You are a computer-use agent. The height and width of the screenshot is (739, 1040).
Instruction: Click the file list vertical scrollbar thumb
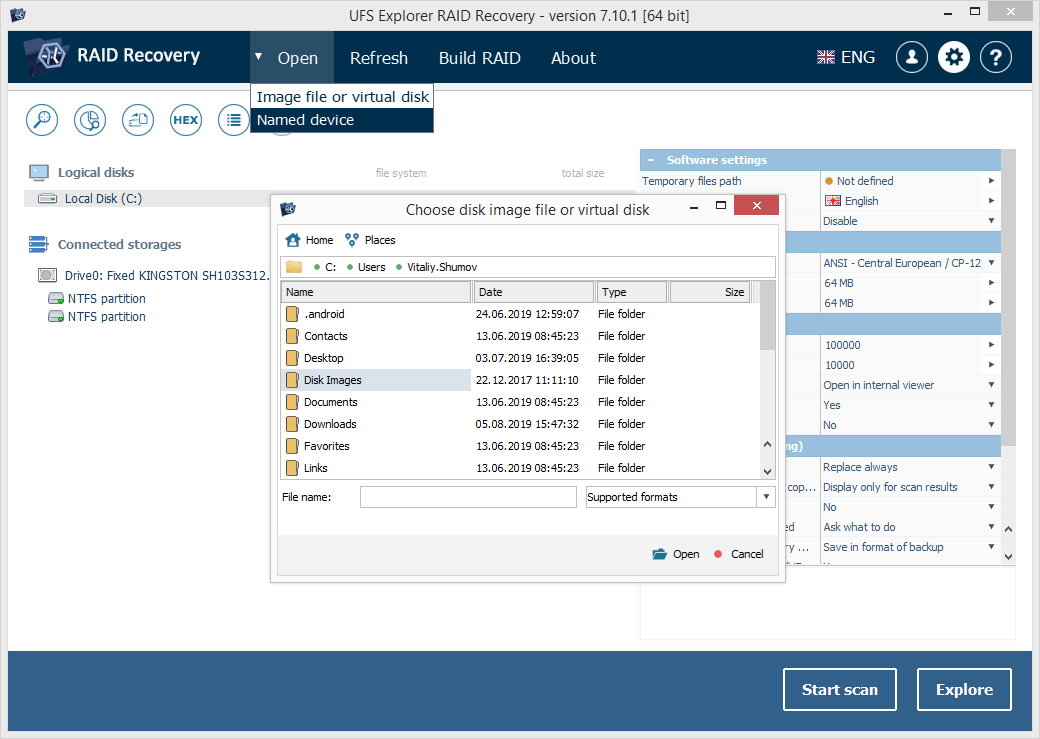coord(767,316)
